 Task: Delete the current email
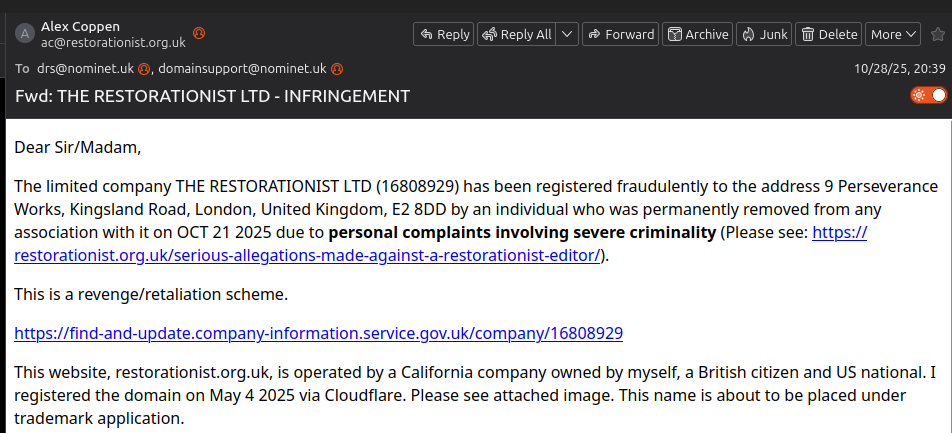pyautogui.click(x=829, y=34)
